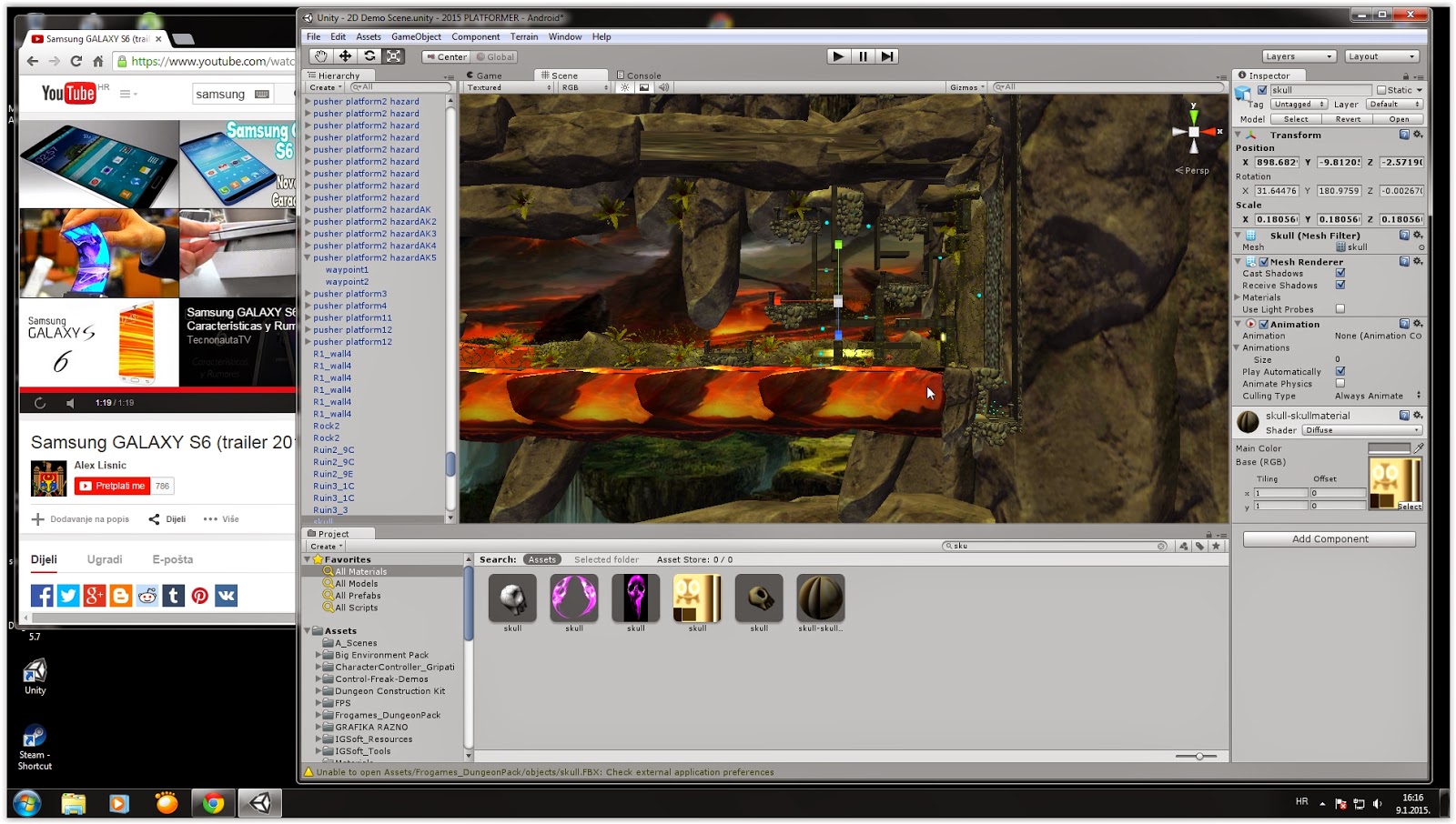
Task: Toggle the Global handle button
Action: click(495, 56)
